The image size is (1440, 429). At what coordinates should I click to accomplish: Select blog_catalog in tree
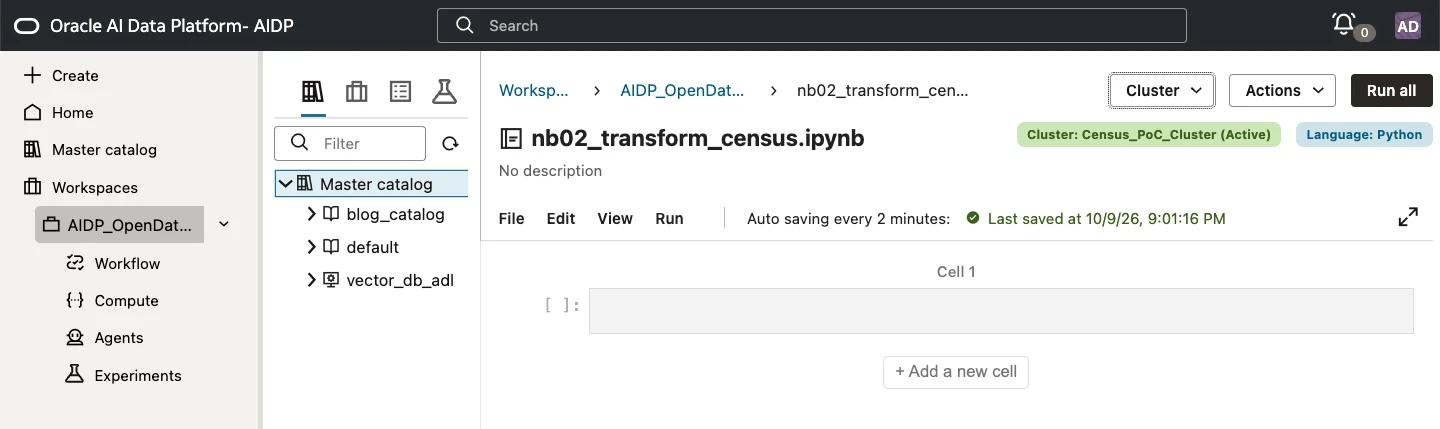point(395,214)
